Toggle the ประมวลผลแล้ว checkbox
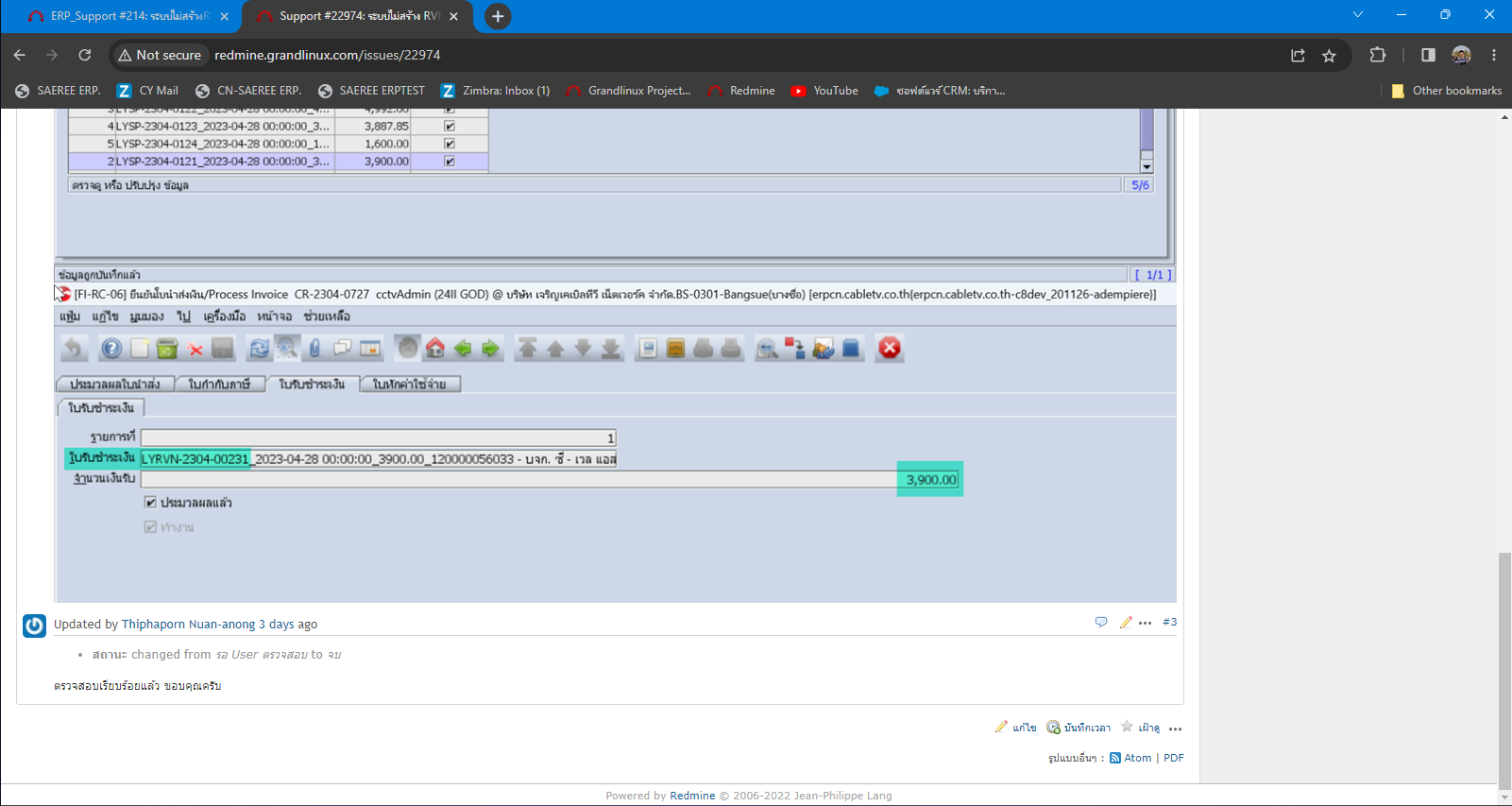 click(x=150, y=503)
